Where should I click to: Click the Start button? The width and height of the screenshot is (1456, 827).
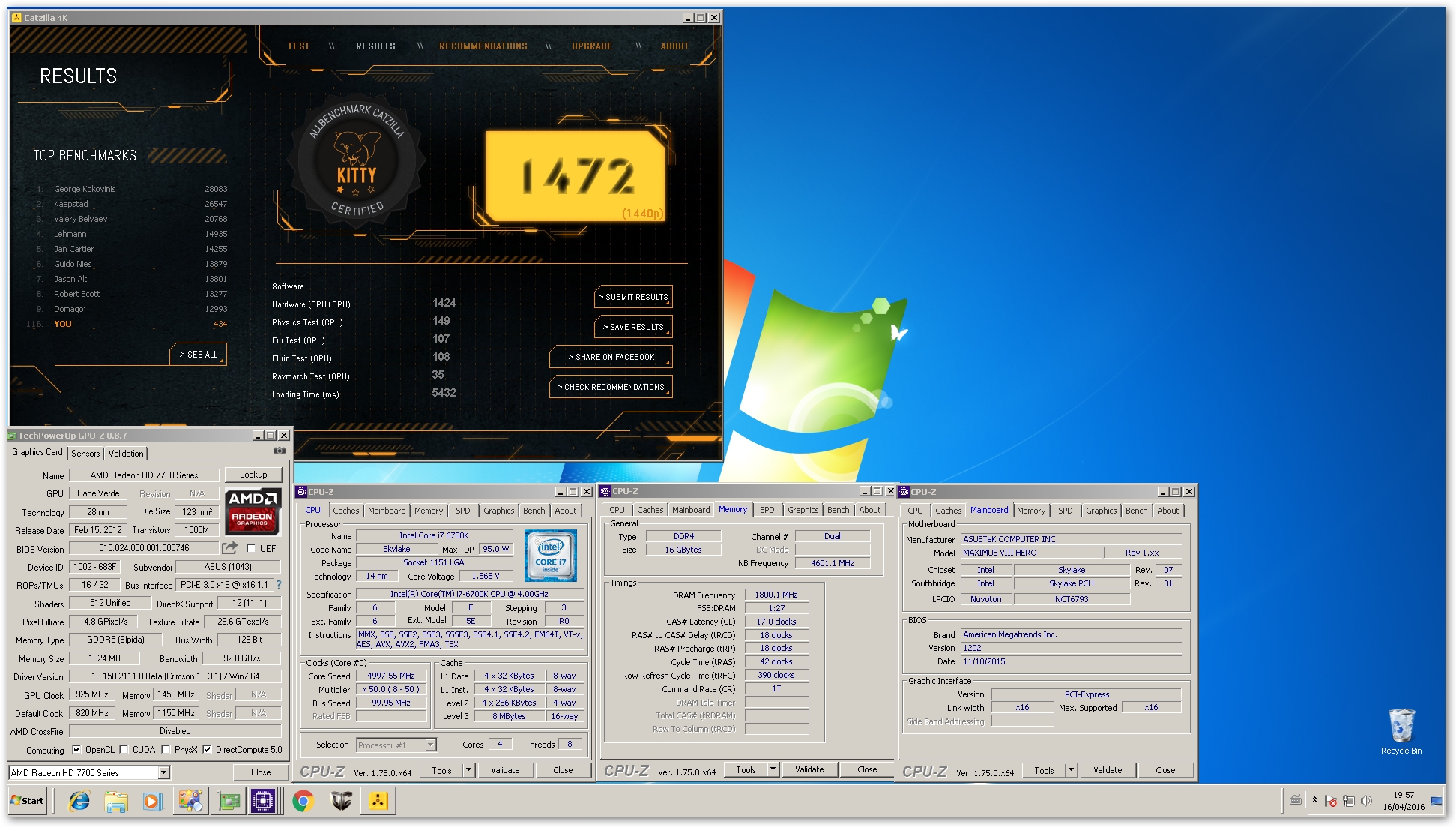[x=28, y=801]
